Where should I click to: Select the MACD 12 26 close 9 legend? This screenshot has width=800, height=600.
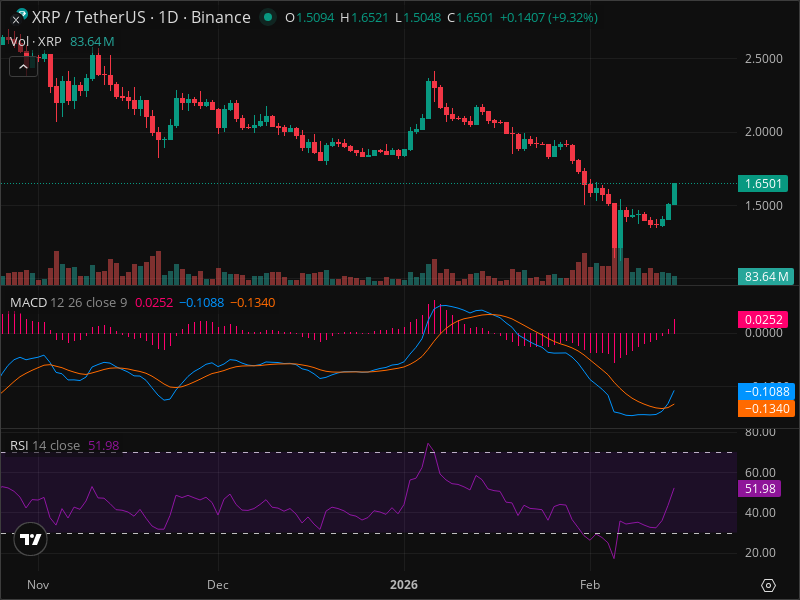click(x=68, y=303)
